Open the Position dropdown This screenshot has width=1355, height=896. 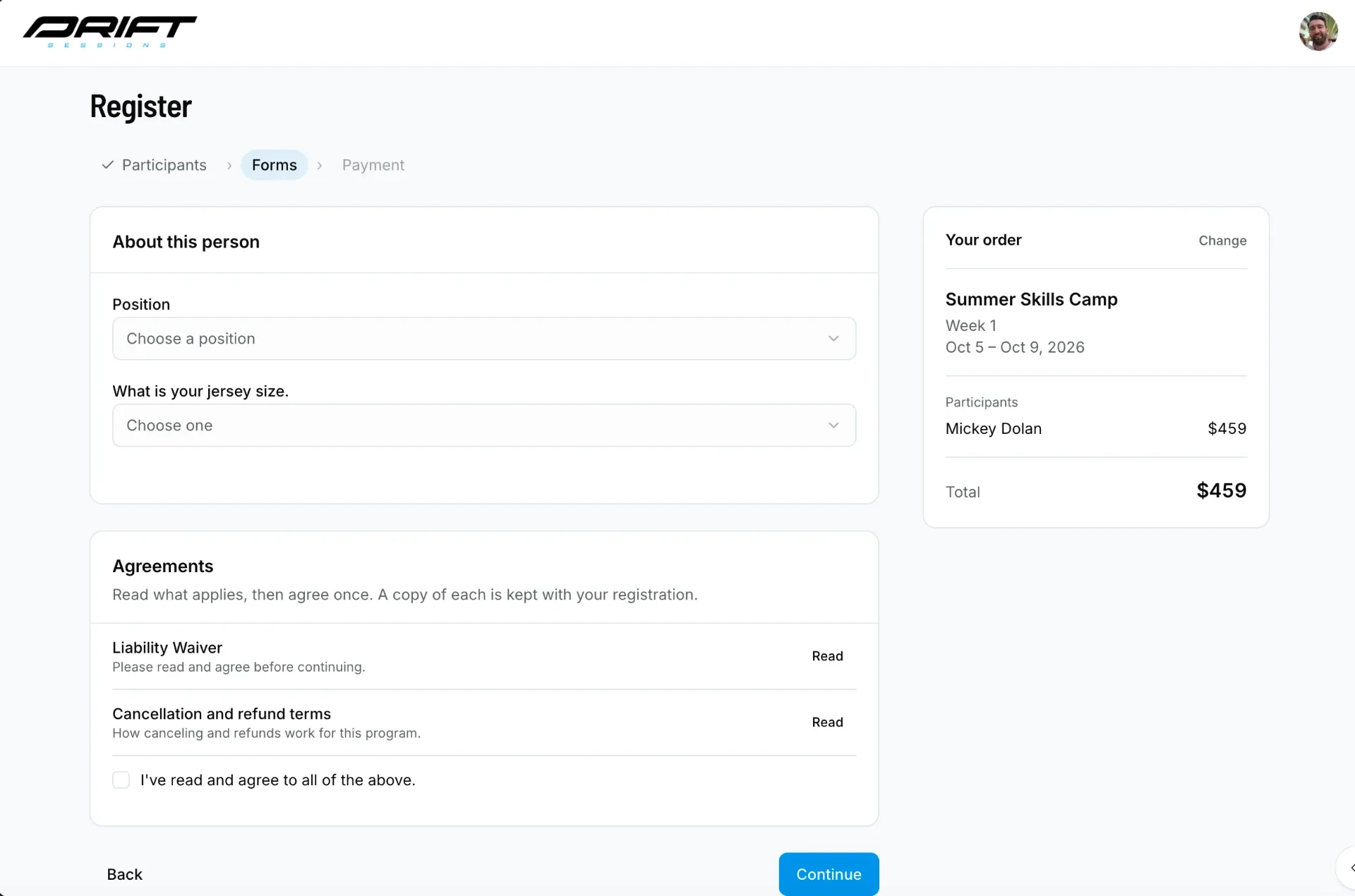(484, 339)
